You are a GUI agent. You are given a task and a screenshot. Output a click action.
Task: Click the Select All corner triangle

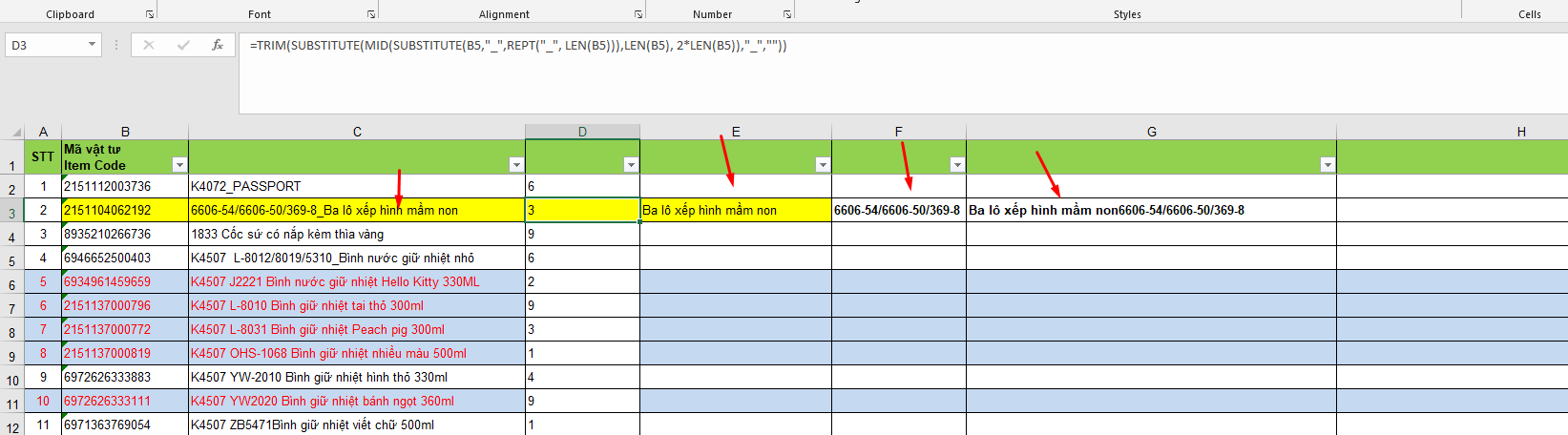coord(15,132)
